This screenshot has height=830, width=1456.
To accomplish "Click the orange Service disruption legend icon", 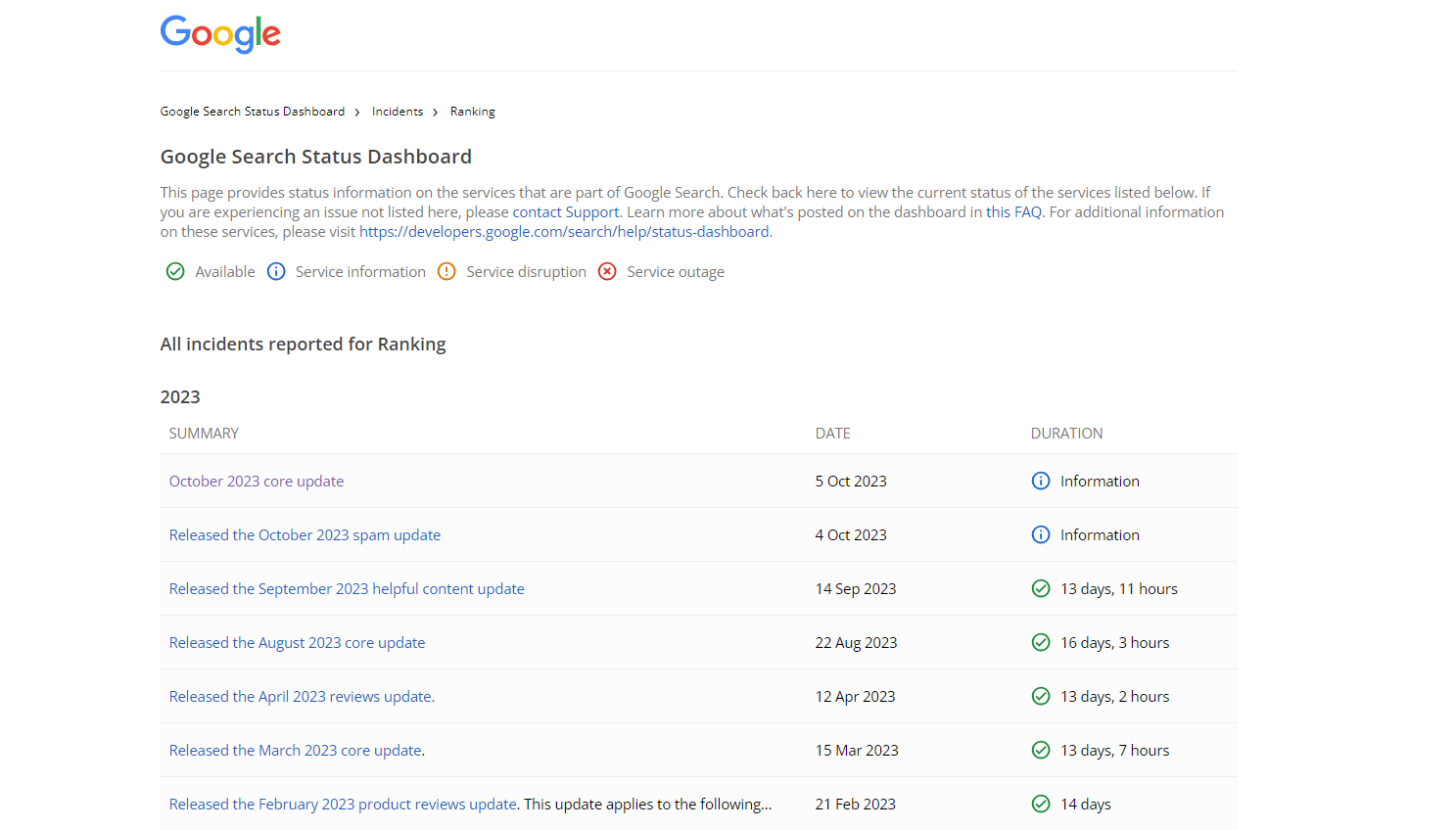I will [x=446, y=272].
